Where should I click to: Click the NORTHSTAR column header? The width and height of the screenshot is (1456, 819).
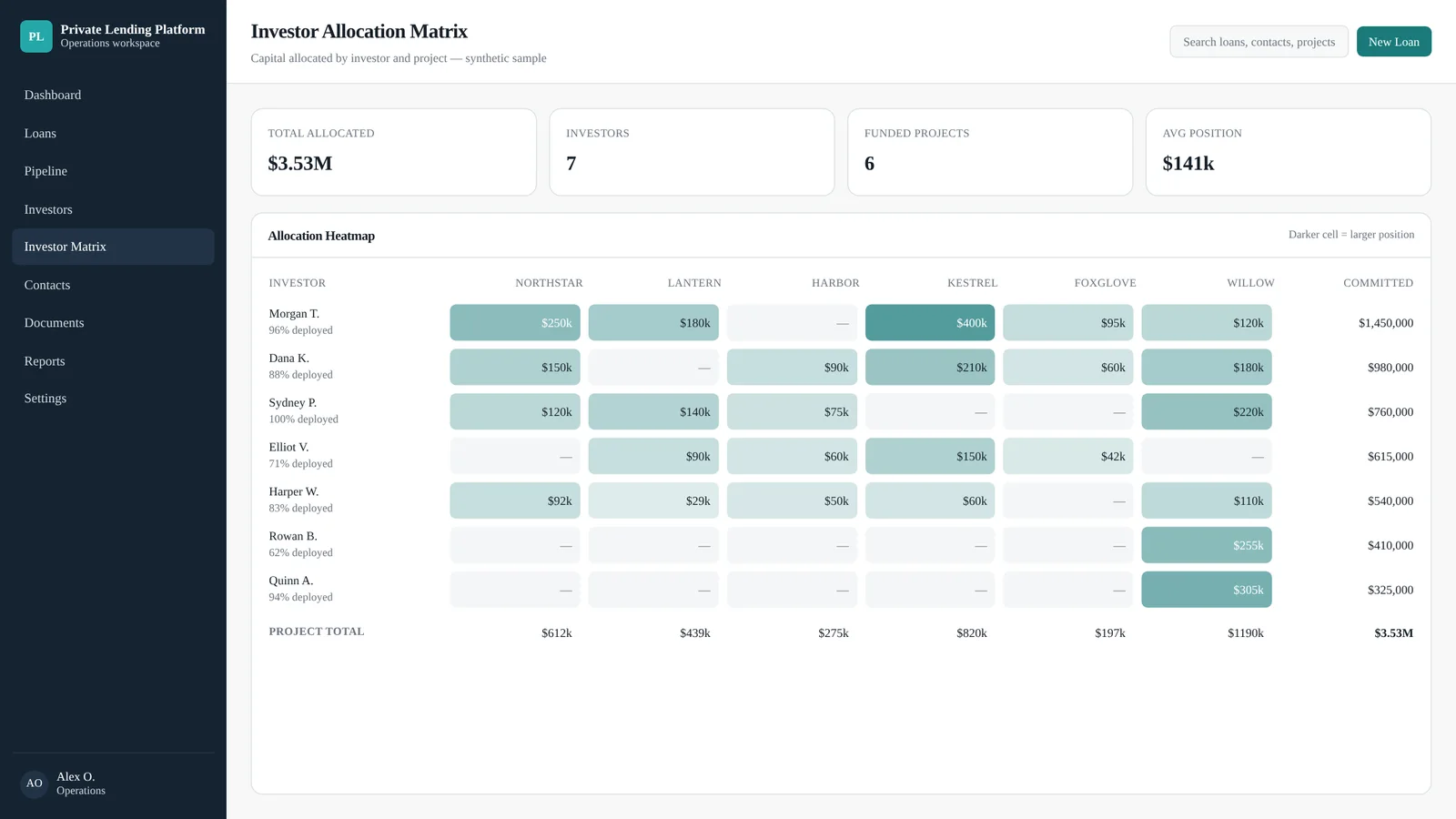(x=549, y=283)
